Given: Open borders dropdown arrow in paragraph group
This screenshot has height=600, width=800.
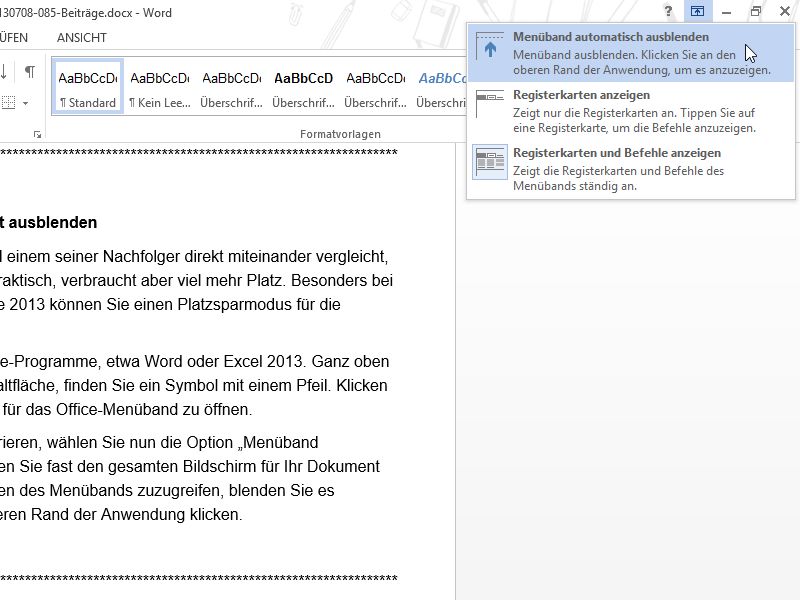Looking at the screenshot, I should click(26, 103).
